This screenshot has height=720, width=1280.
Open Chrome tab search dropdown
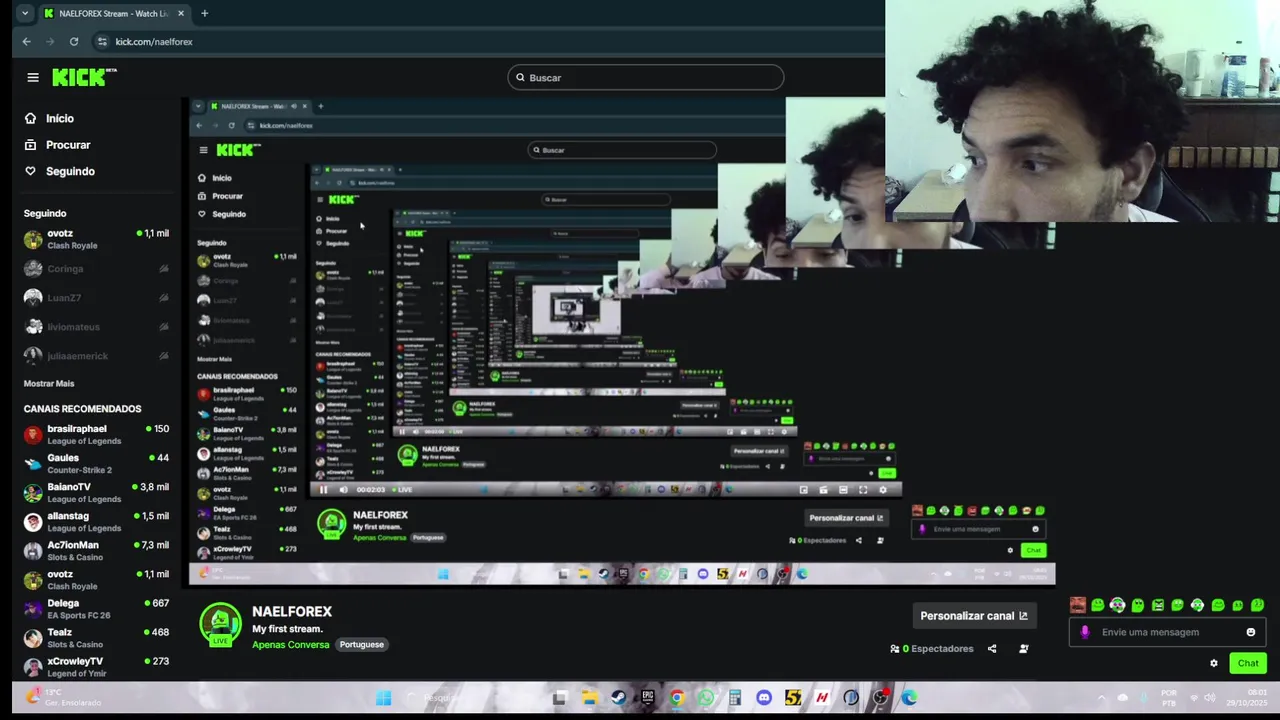[25, 13]
